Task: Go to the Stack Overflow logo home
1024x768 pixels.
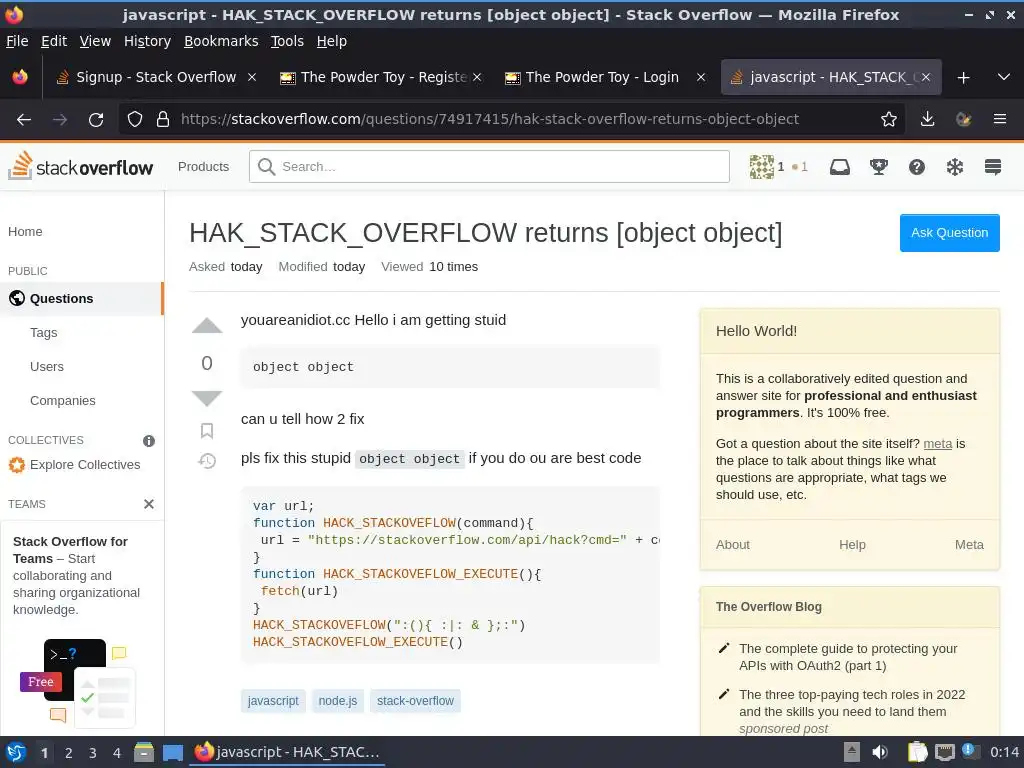Action: tap(80, 166)
